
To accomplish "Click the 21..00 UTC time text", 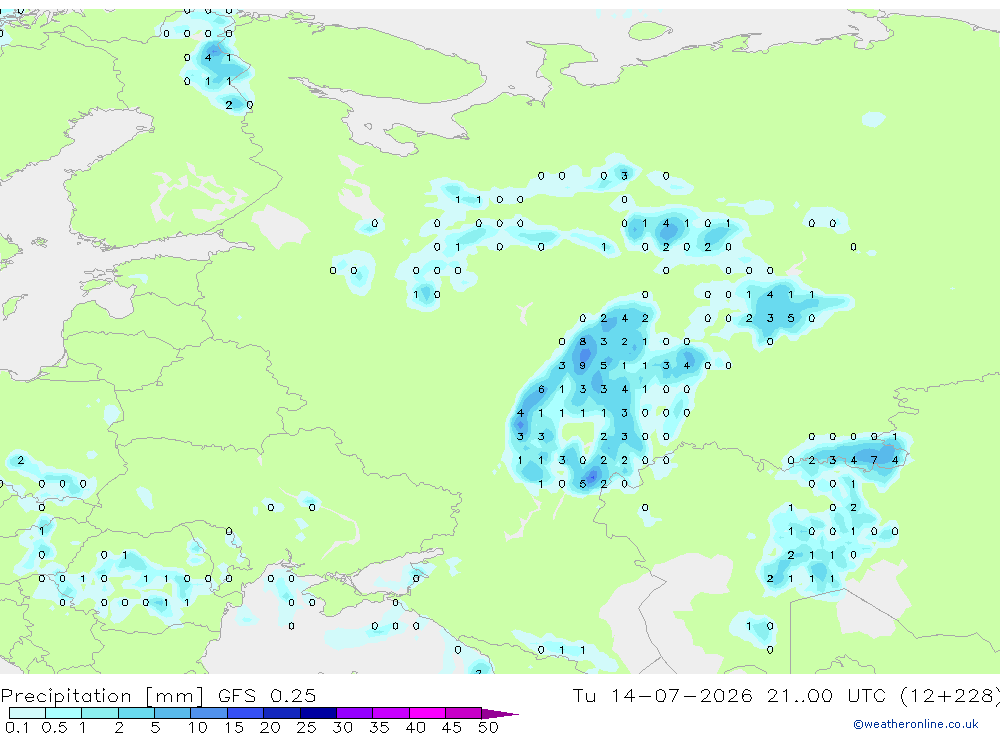I will pyautogui.click(x=827, y=695).
